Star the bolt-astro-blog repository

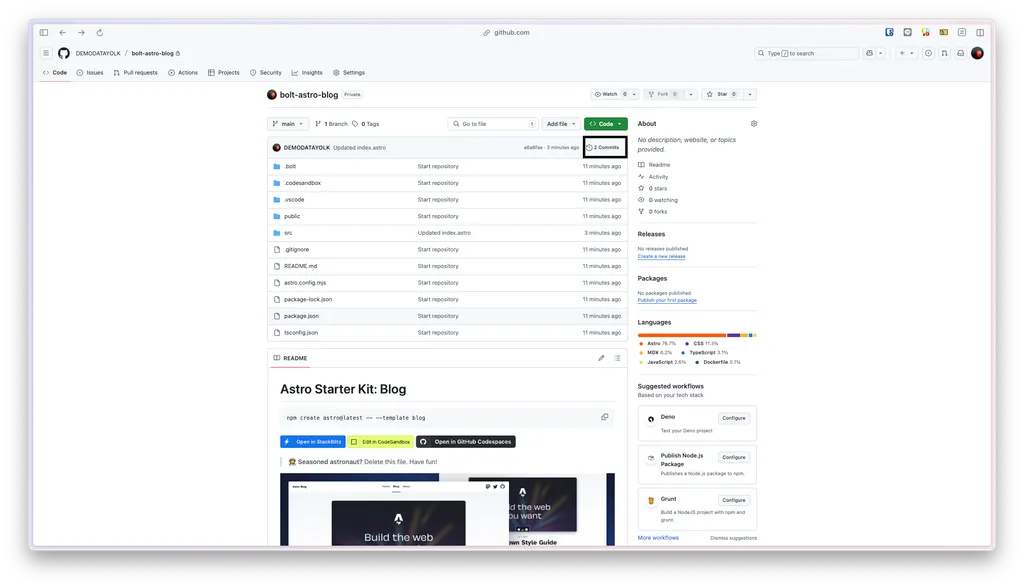click(722, 94)
